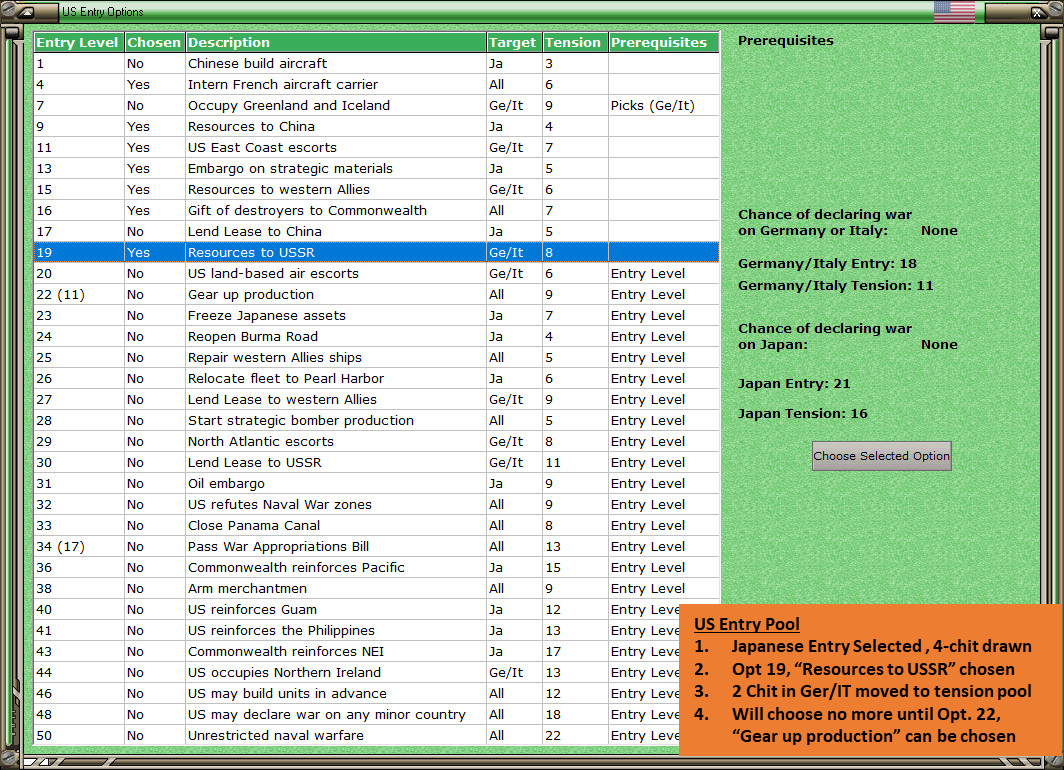Click the Target column header
This screenshot has width=1064, height=770.
click(x=514, y=42)
